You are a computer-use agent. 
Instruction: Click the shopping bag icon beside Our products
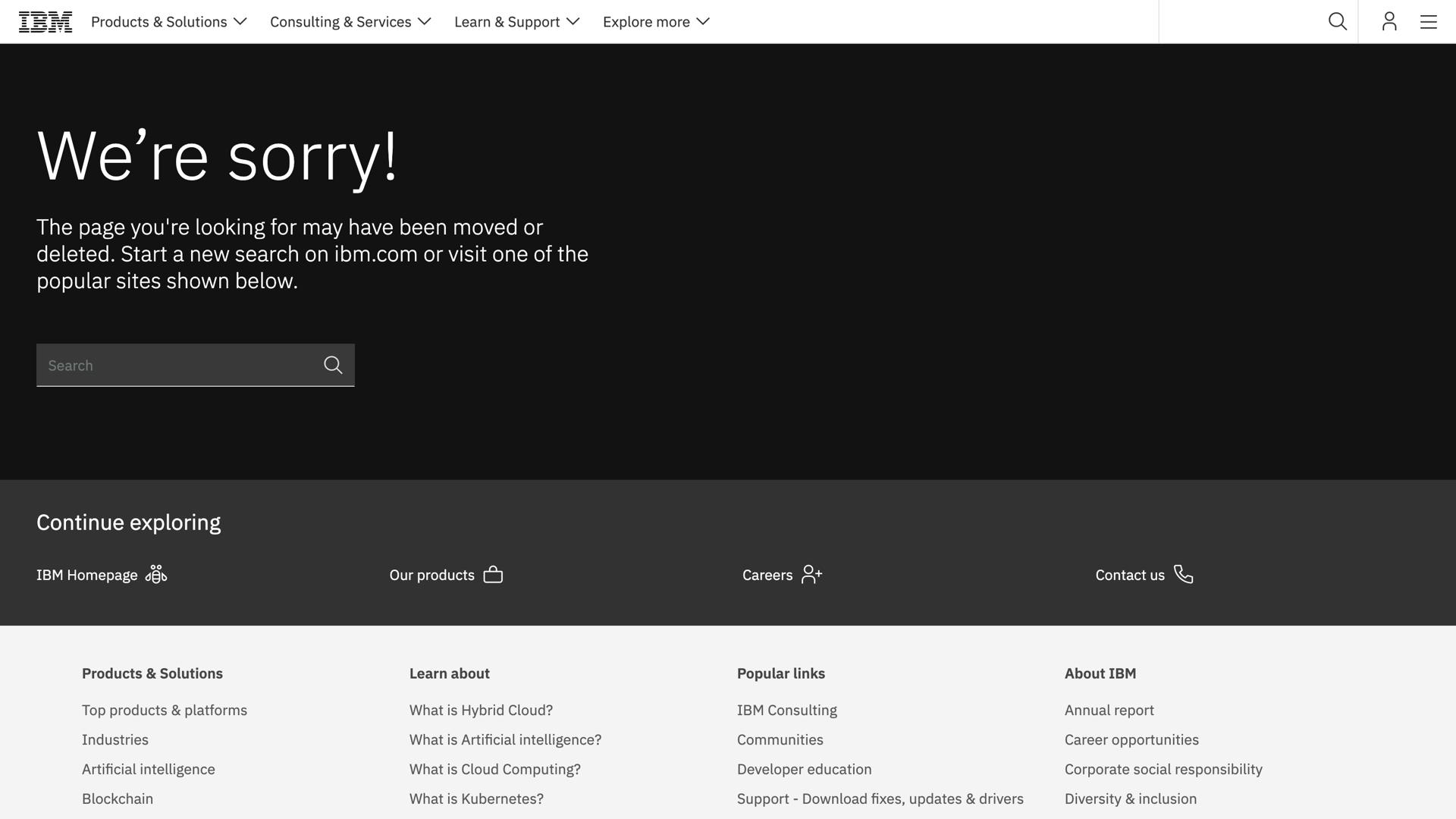(x=493, y=575)
